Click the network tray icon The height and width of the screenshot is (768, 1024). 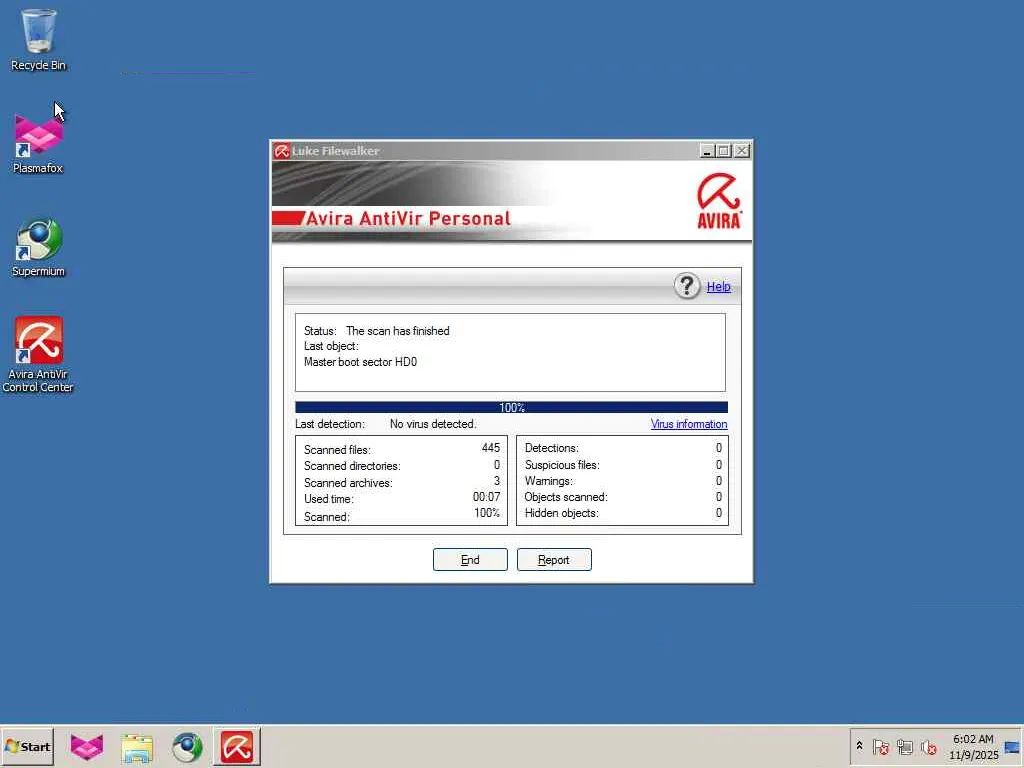(x=904, y=746)
